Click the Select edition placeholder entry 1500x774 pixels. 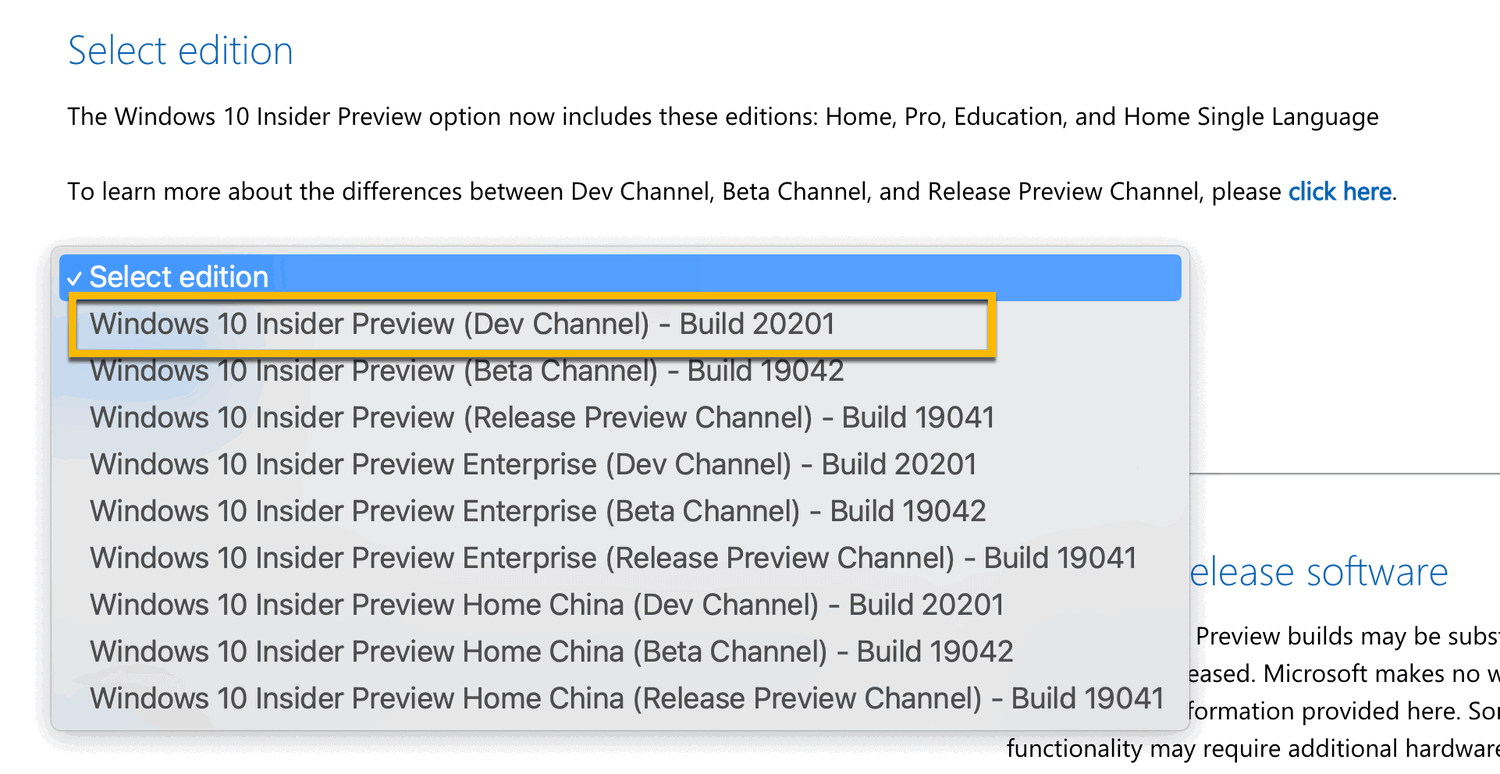coord(180,277)
